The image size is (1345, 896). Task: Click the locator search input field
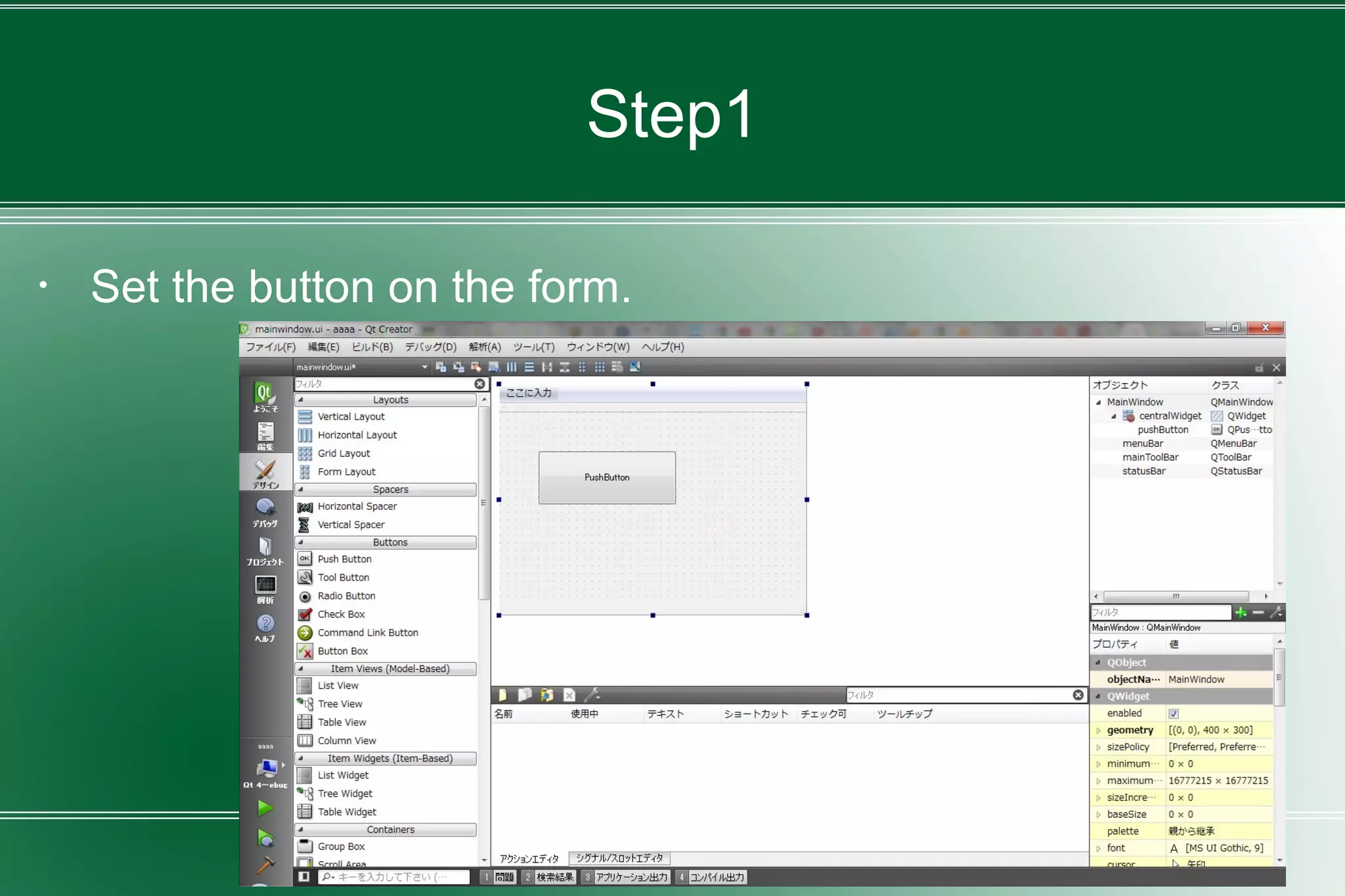pyautogui.click(x=394, y=877)
